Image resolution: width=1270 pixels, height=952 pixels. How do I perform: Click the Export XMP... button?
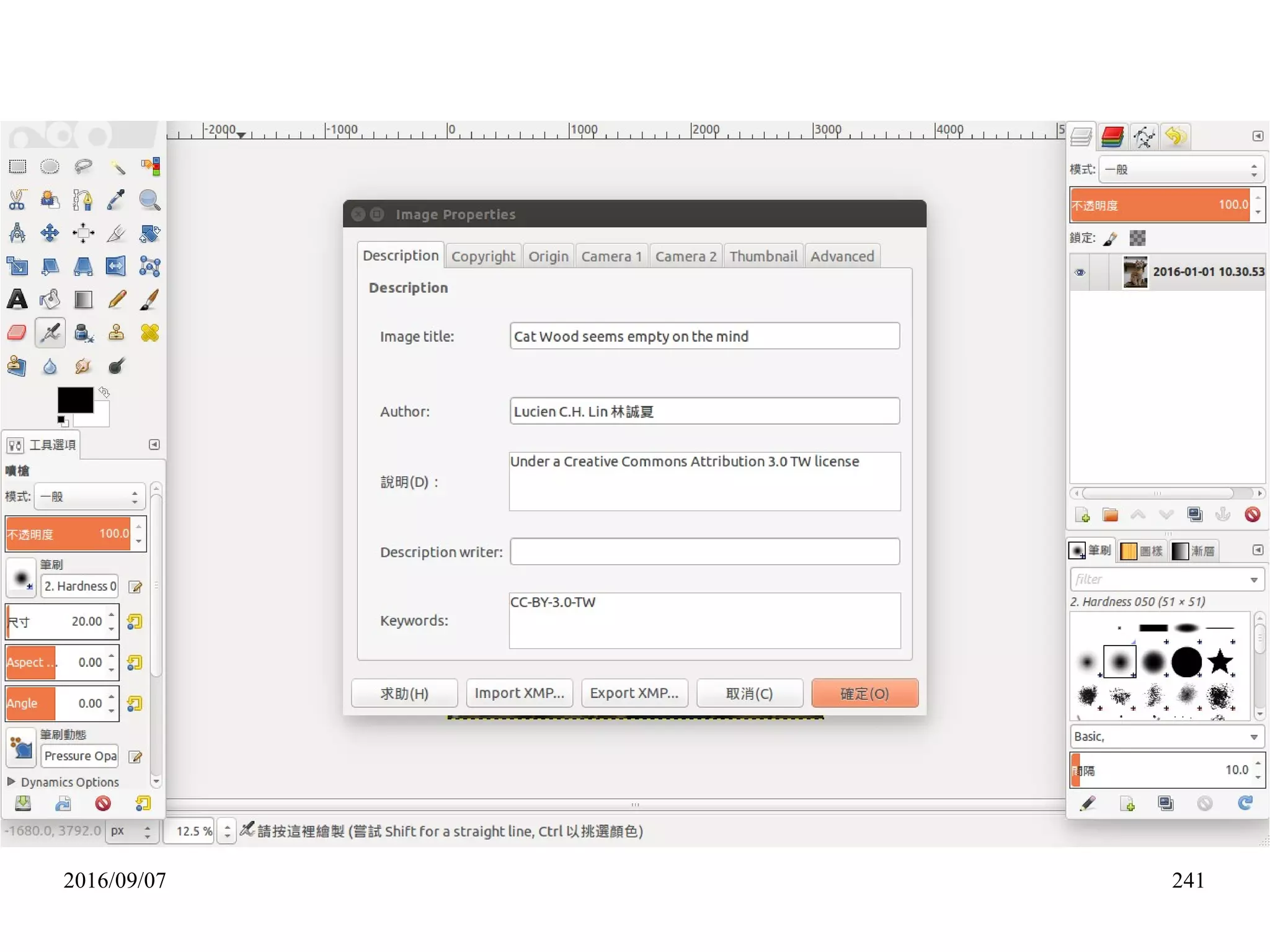(634, 693)
